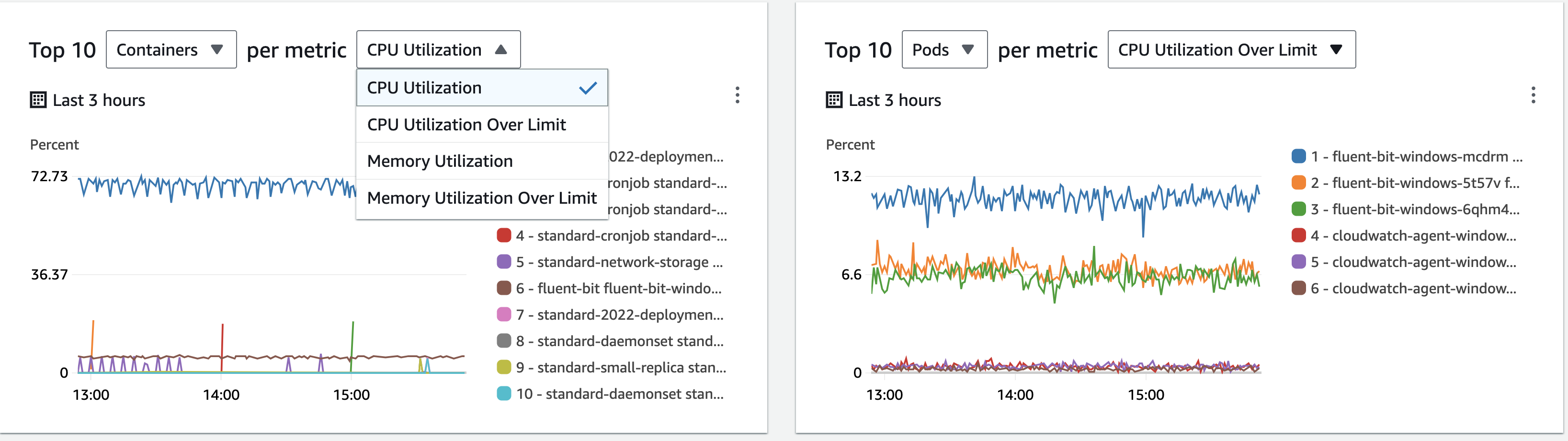The image size is (1568, 441).
Task: Select legend entry 8 - standard-daemonset
Action: tap(620, 340)
